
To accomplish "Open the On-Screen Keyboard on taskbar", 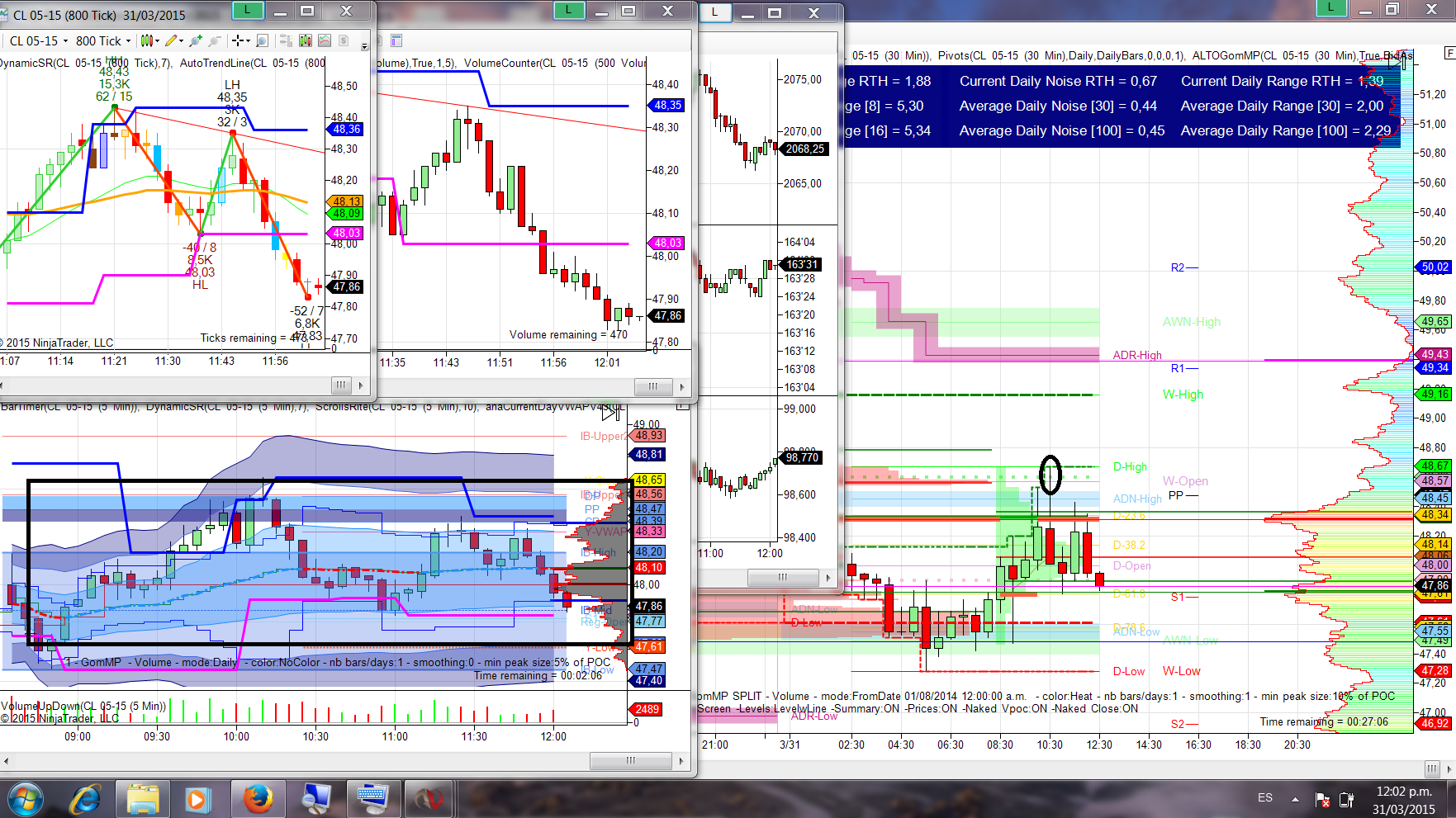I will point(372,799).
